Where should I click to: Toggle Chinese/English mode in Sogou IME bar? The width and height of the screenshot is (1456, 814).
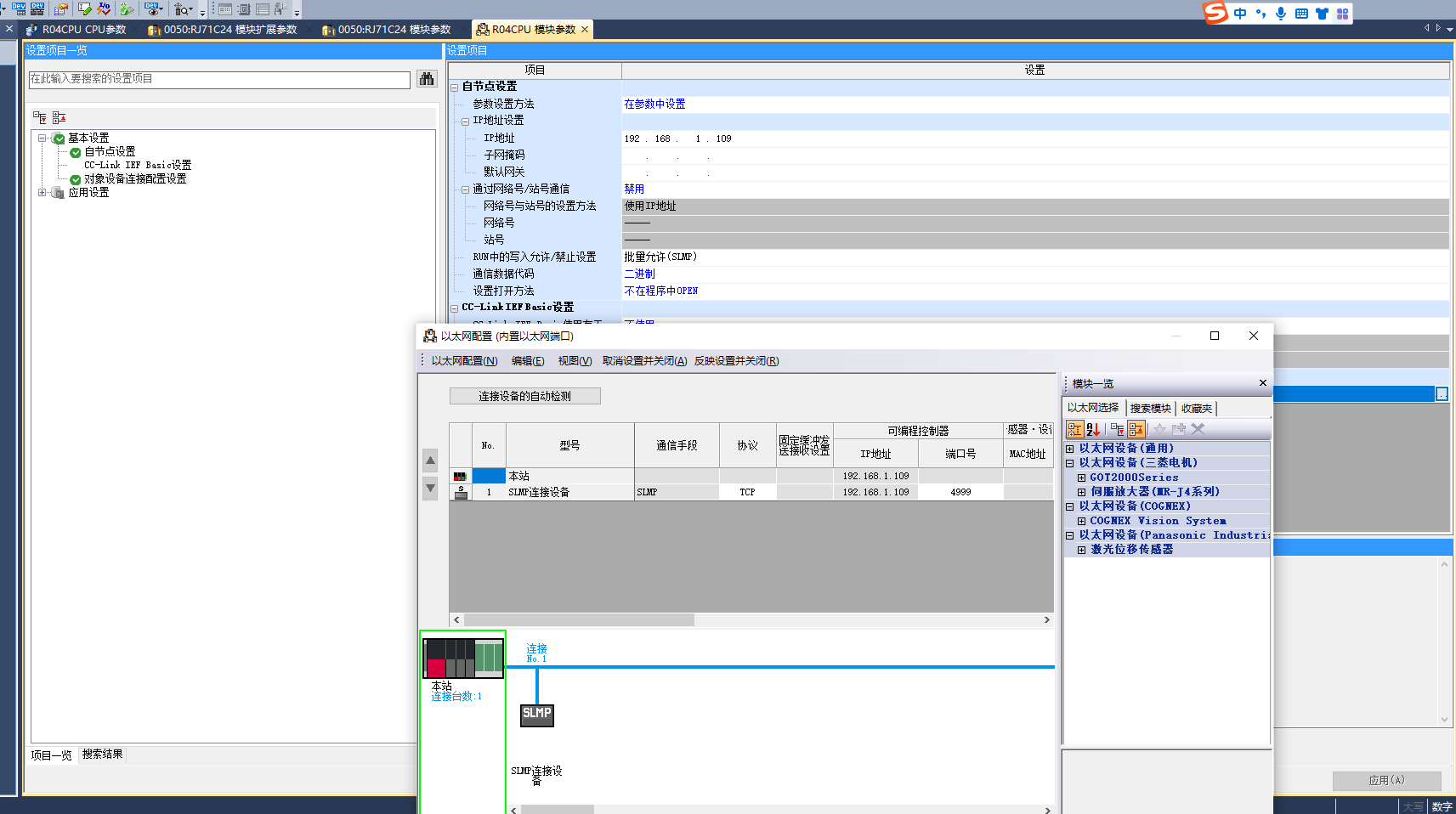tap(1240, 14)
